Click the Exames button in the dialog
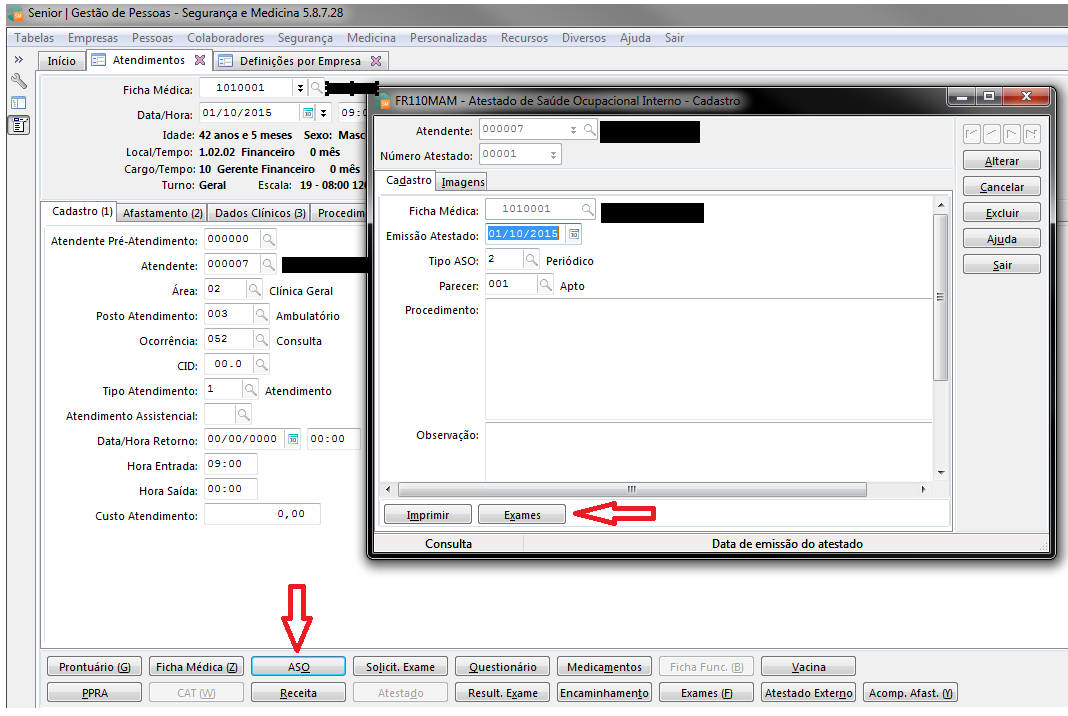Image resolution: width=1068 pixels, height=716 pixels. pos(522,515)
